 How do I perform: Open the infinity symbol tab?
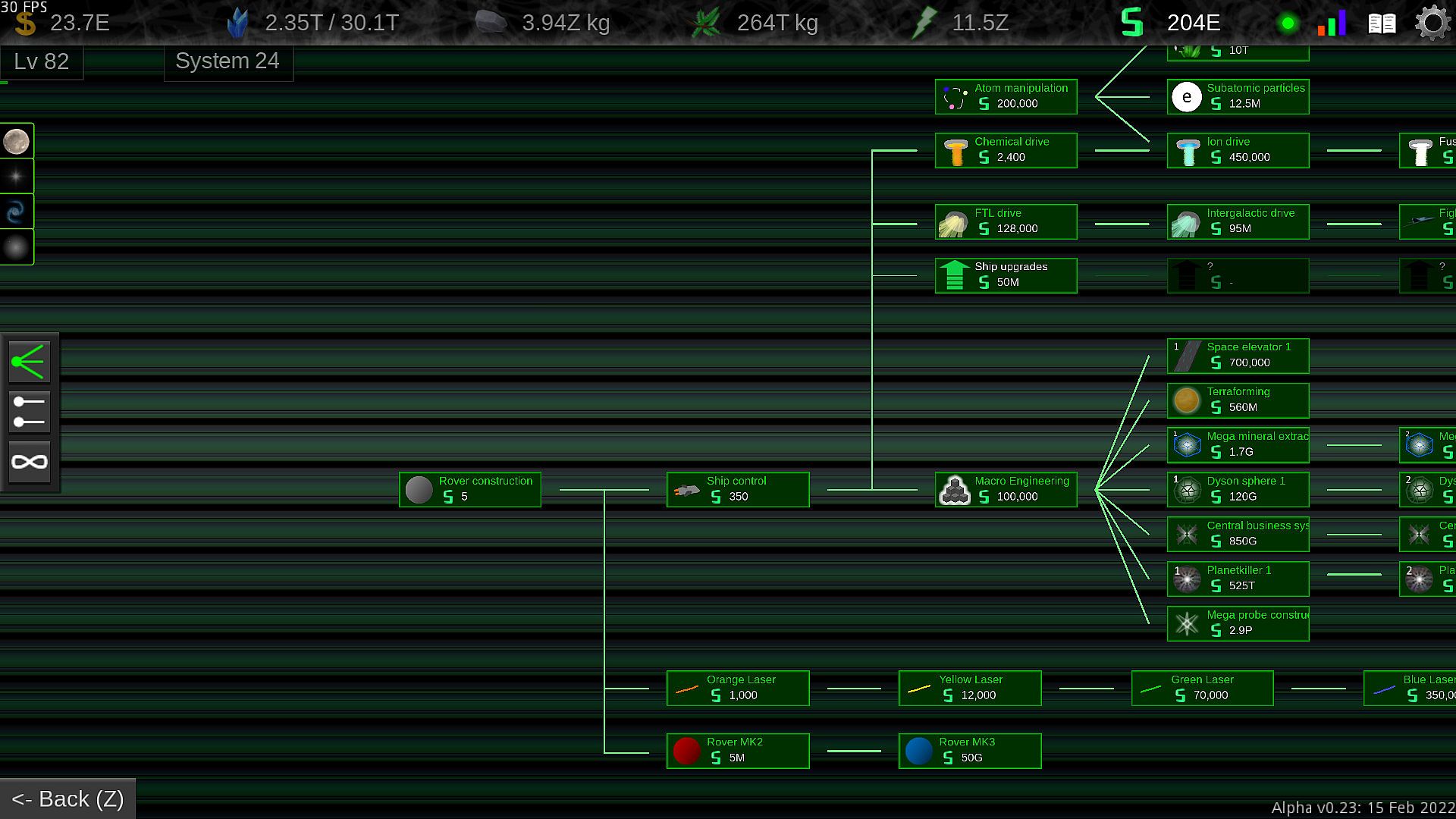(x=30, y=462)
